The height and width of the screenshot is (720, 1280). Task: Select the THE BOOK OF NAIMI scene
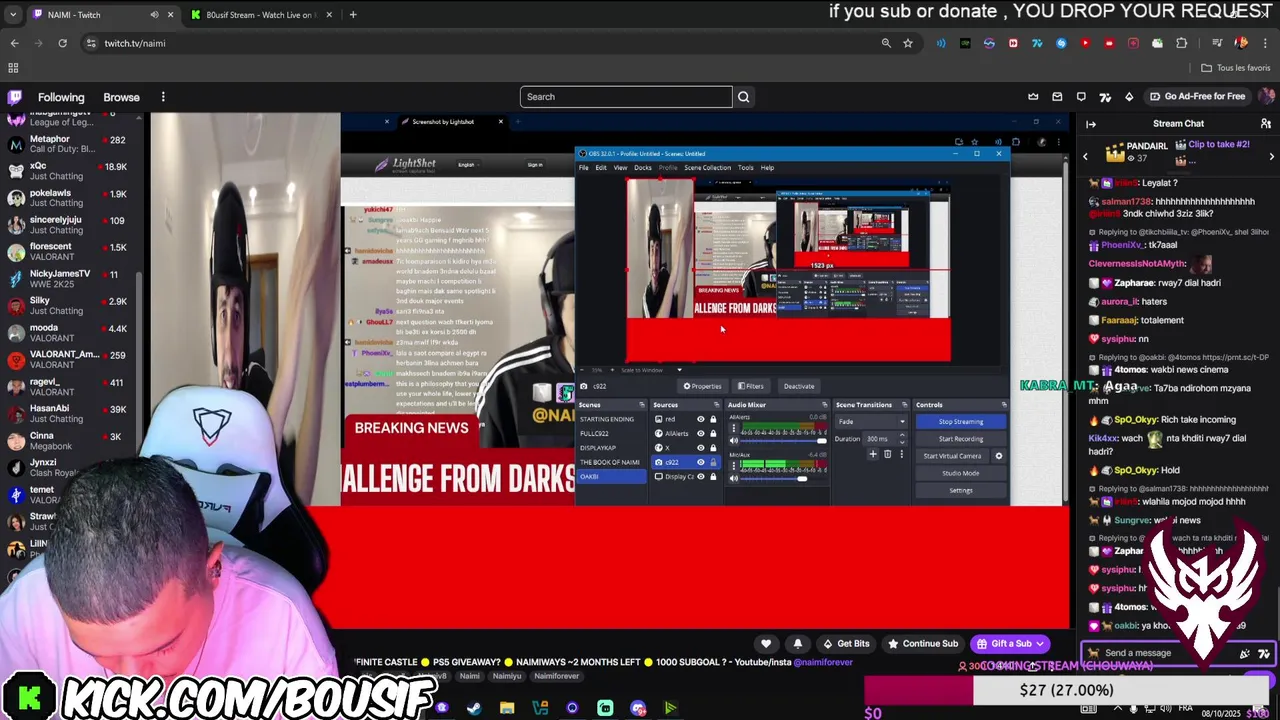pos(610,462)
